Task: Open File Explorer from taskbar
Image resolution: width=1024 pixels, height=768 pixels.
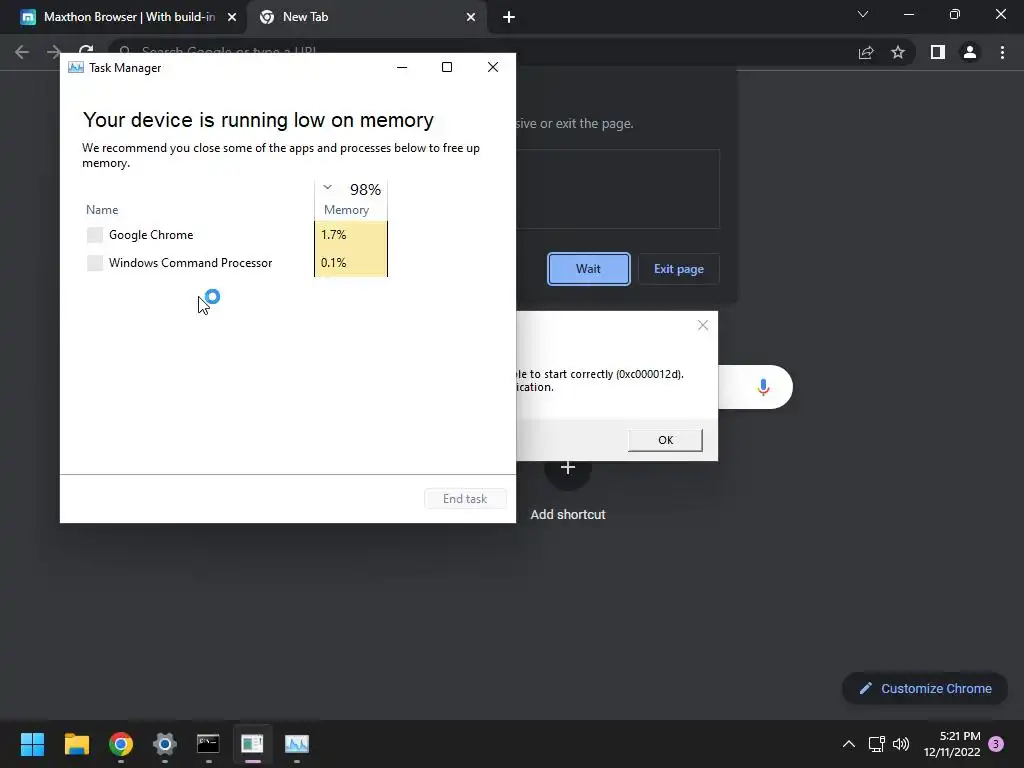Action: coord(76,744)
